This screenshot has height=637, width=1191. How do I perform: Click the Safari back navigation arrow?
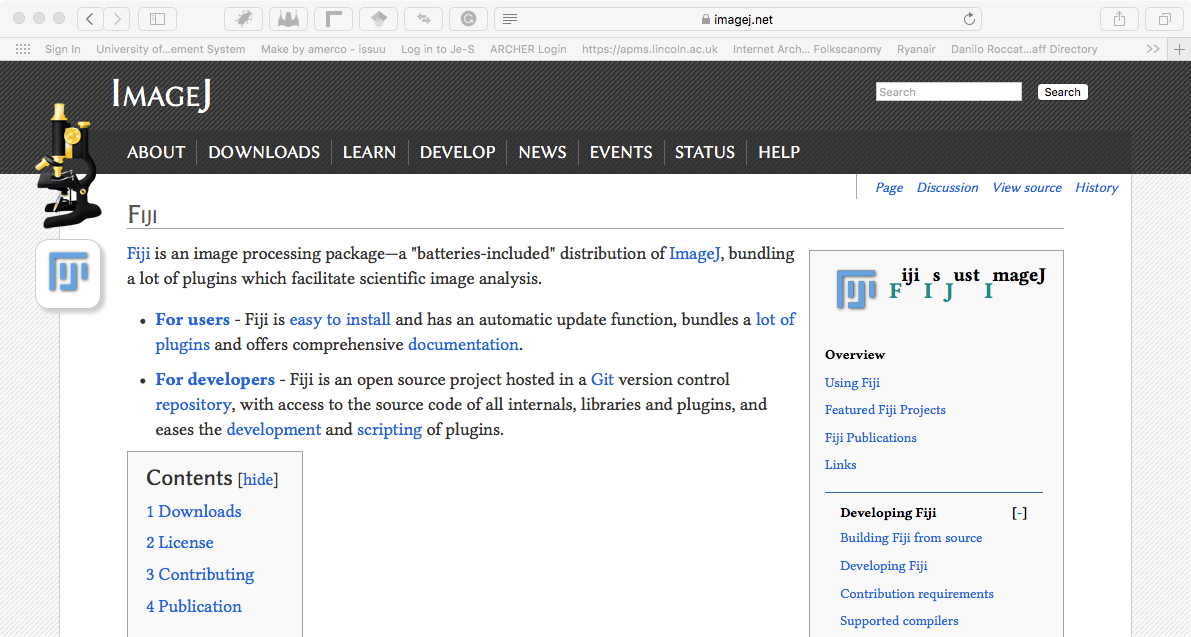pyautogui.click(x=90, y=19)
